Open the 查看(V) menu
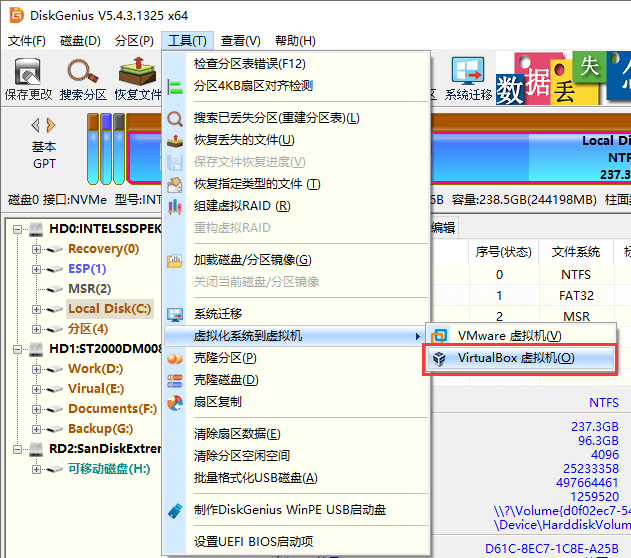Viewport: 631px width, 558px height. tap(241, 41)
